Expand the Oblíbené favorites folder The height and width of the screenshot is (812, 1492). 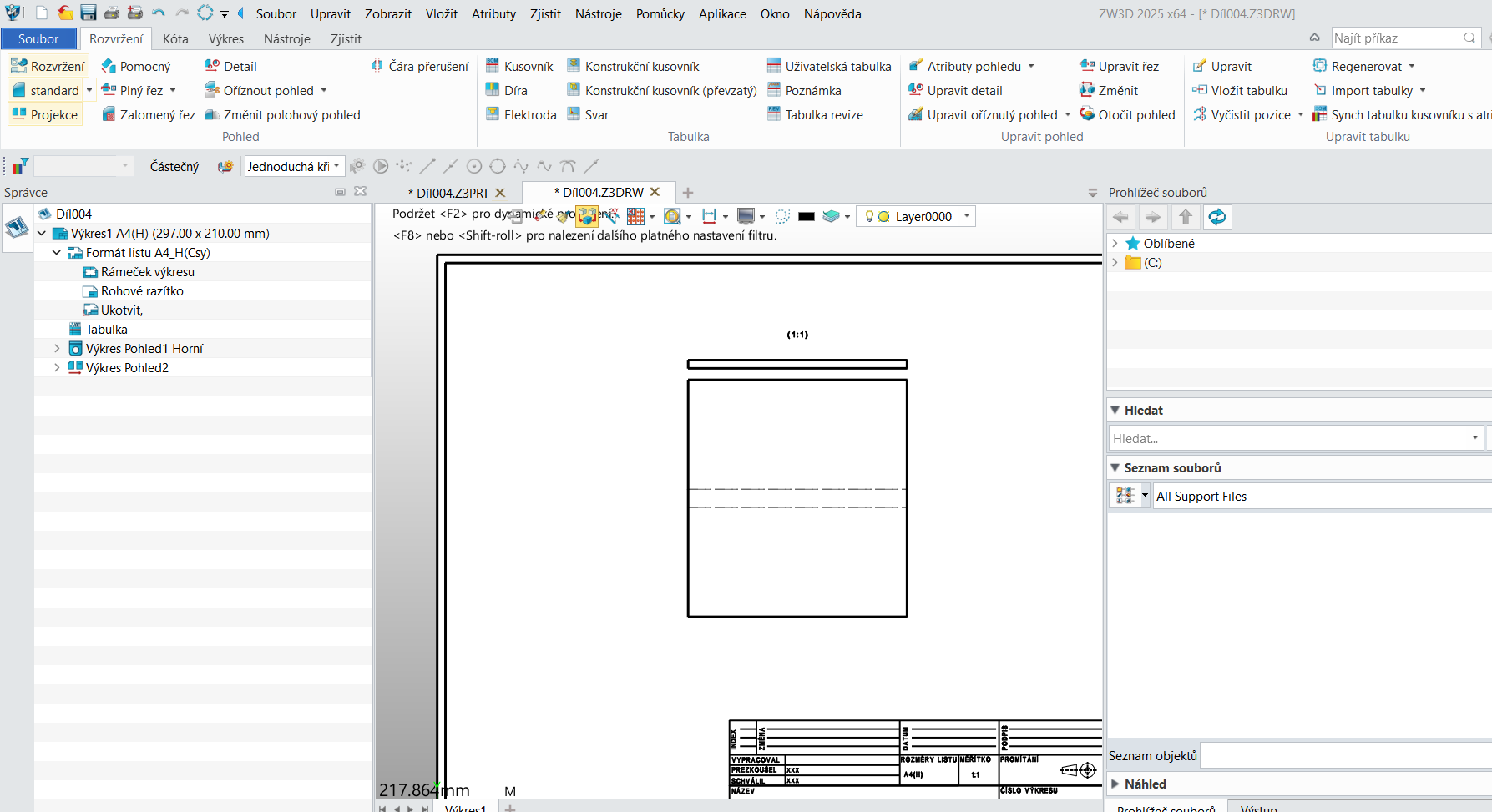[1115, 243]
